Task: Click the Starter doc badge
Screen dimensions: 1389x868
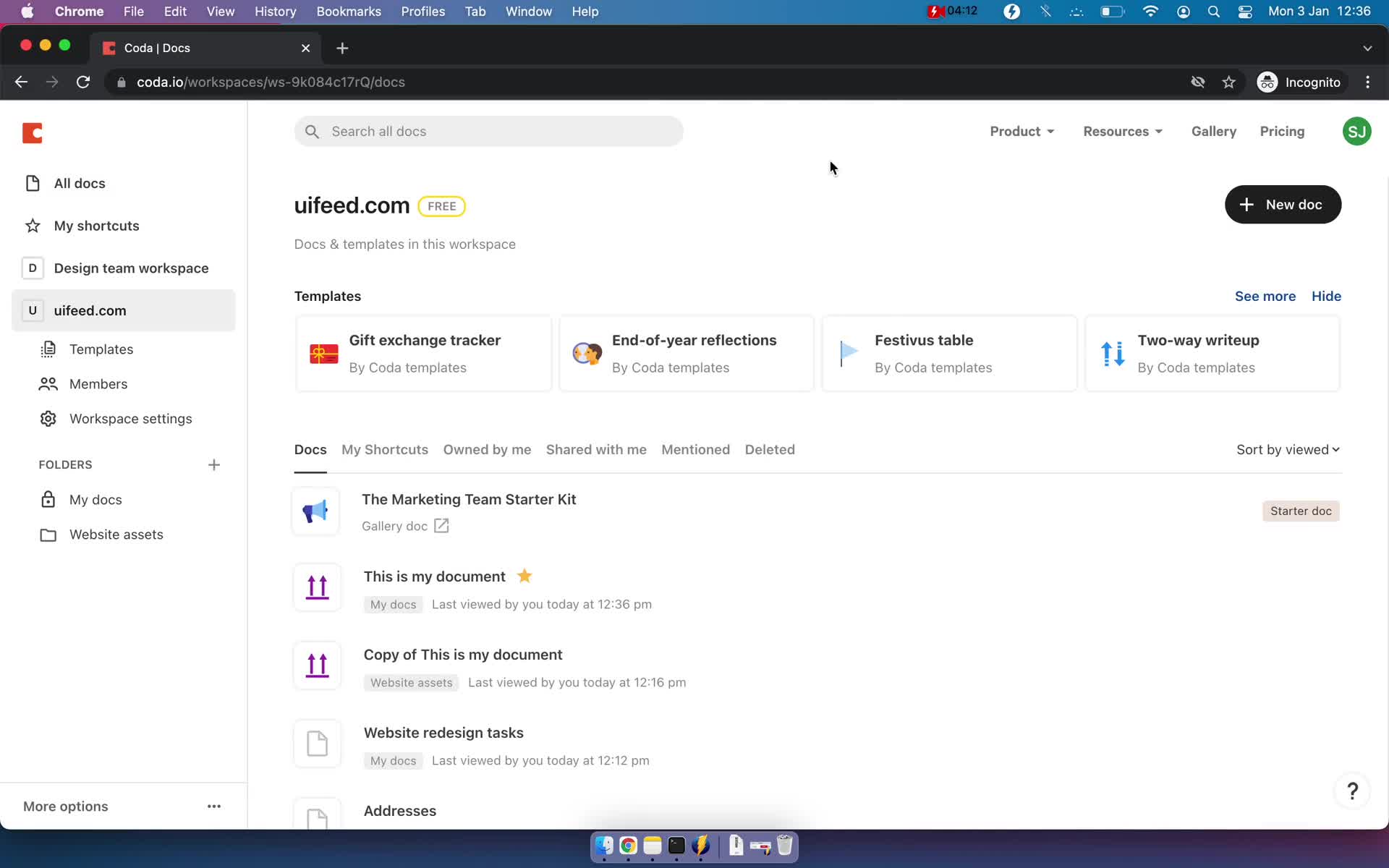Action: 1301,511
